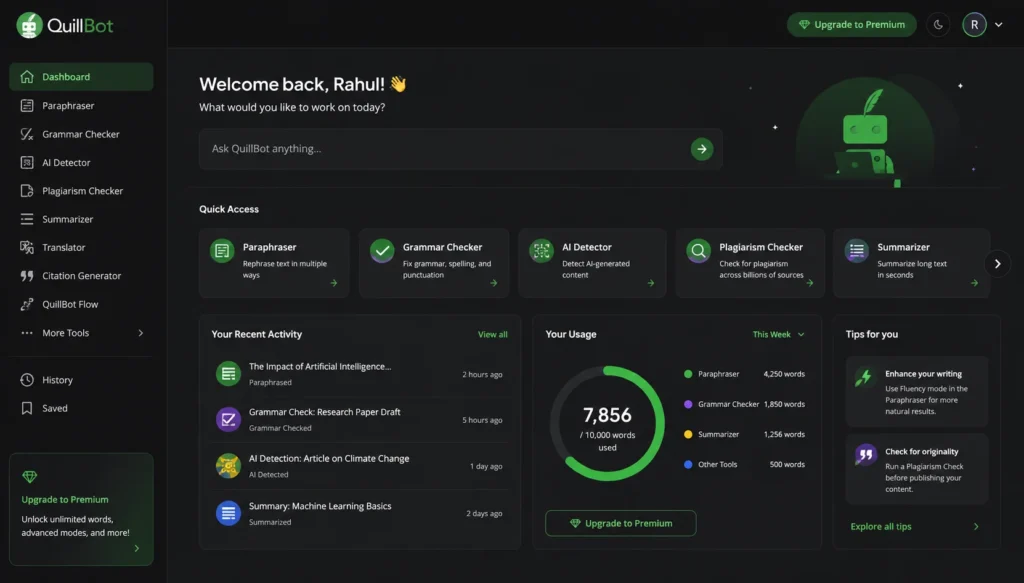Click Upgrade to Premium in Your Usage
Screen dimensions: 1024x583
[x=620, y=524]
